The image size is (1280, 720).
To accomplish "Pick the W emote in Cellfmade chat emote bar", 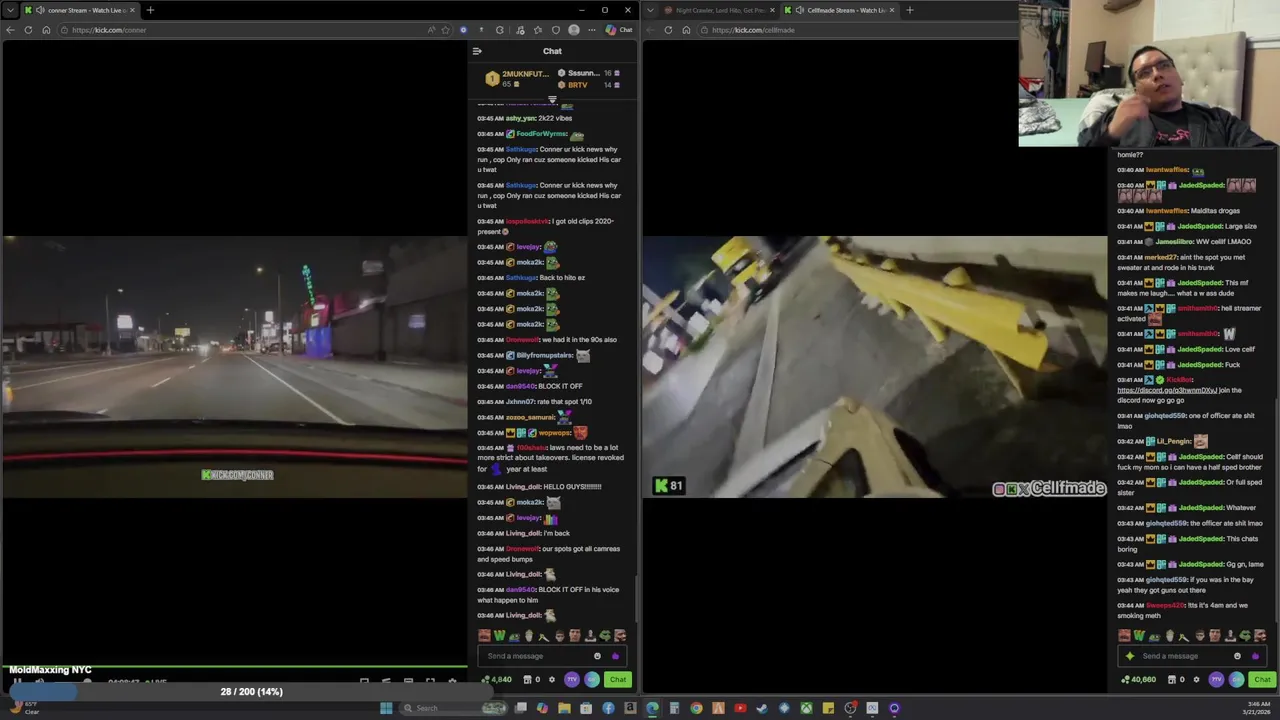I will click(1139, 636).
